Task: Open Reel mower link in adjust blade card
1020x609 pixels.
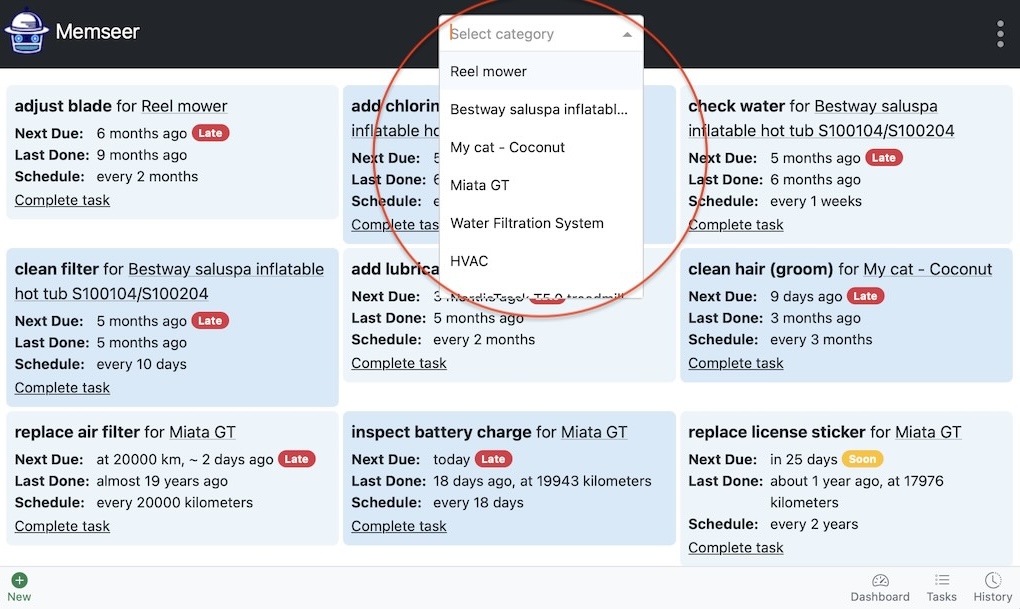Action: pyautogui.click(x=184, y=106)
